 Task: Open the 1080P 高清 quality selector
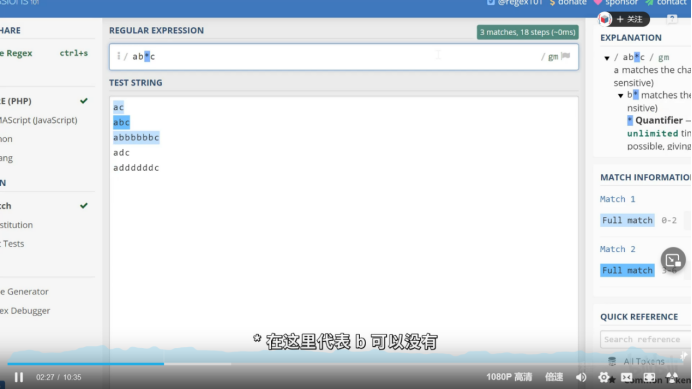pyautogui.click(x=509, y=377)
